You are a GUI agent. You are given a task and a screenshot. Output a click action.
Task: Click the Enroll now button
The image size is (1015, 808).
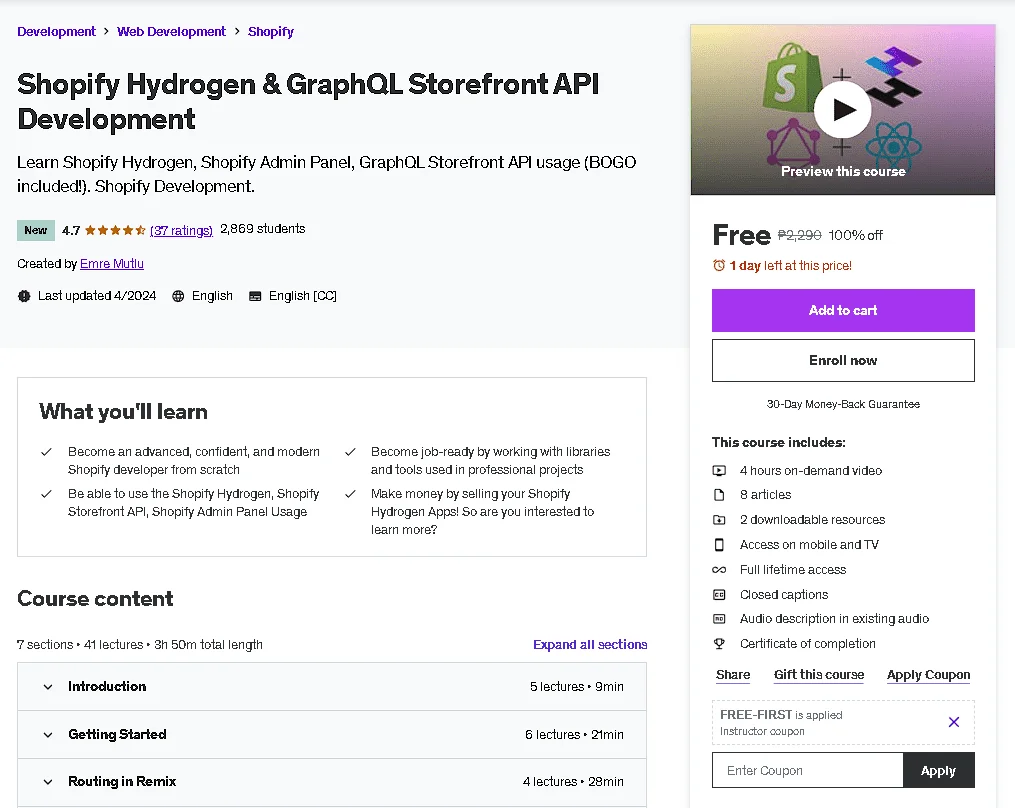843,361
